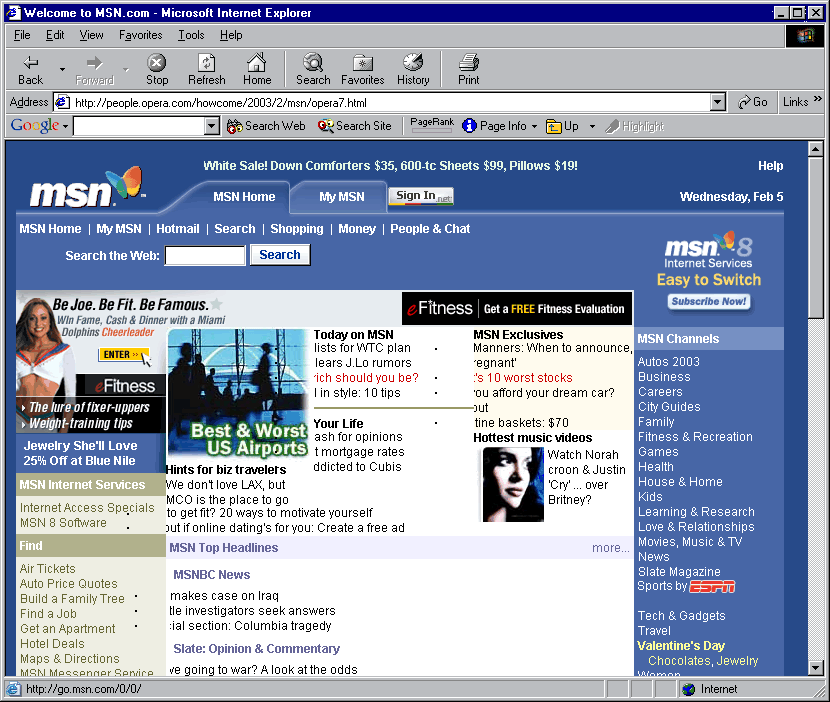The width and height of the screenshot is (830, 702).
Task: Click the Back arrow toolbar icon
Action: [30, 63]
